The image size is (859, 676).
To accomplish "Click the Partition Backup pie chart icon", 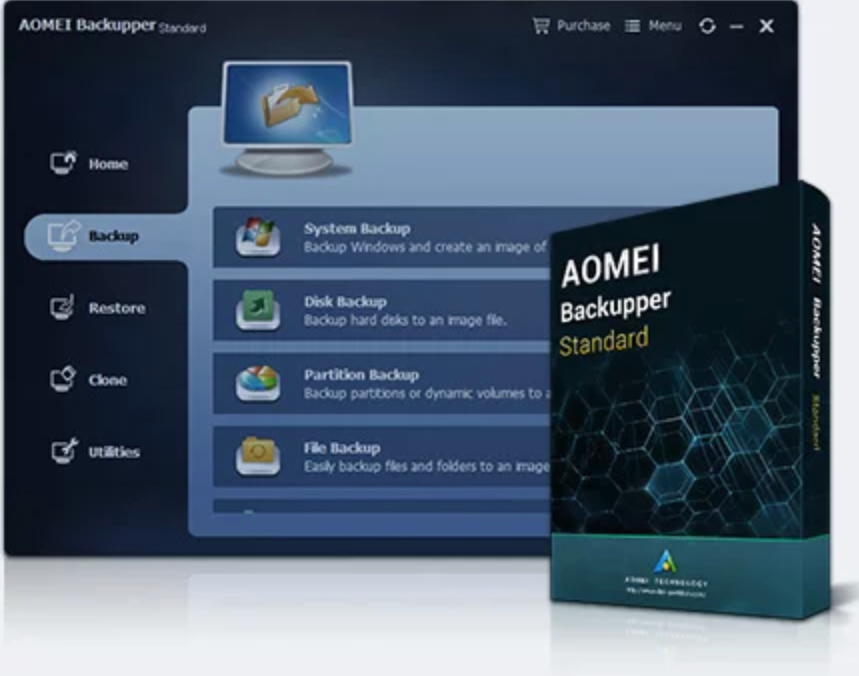I will pos(258,383).
